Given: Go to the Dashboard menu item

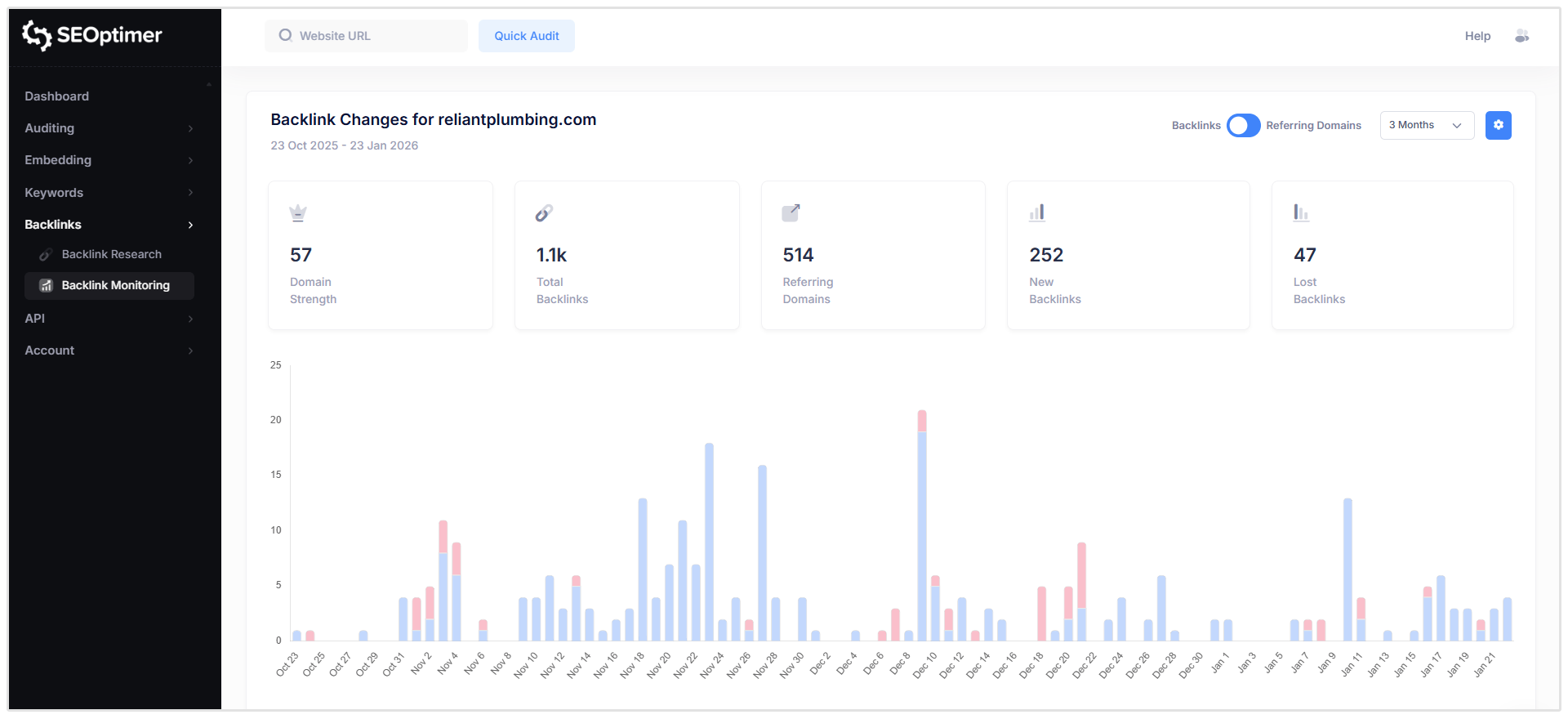Looking at the screenshot, I should pyautogui.click(x=57, y=96).
